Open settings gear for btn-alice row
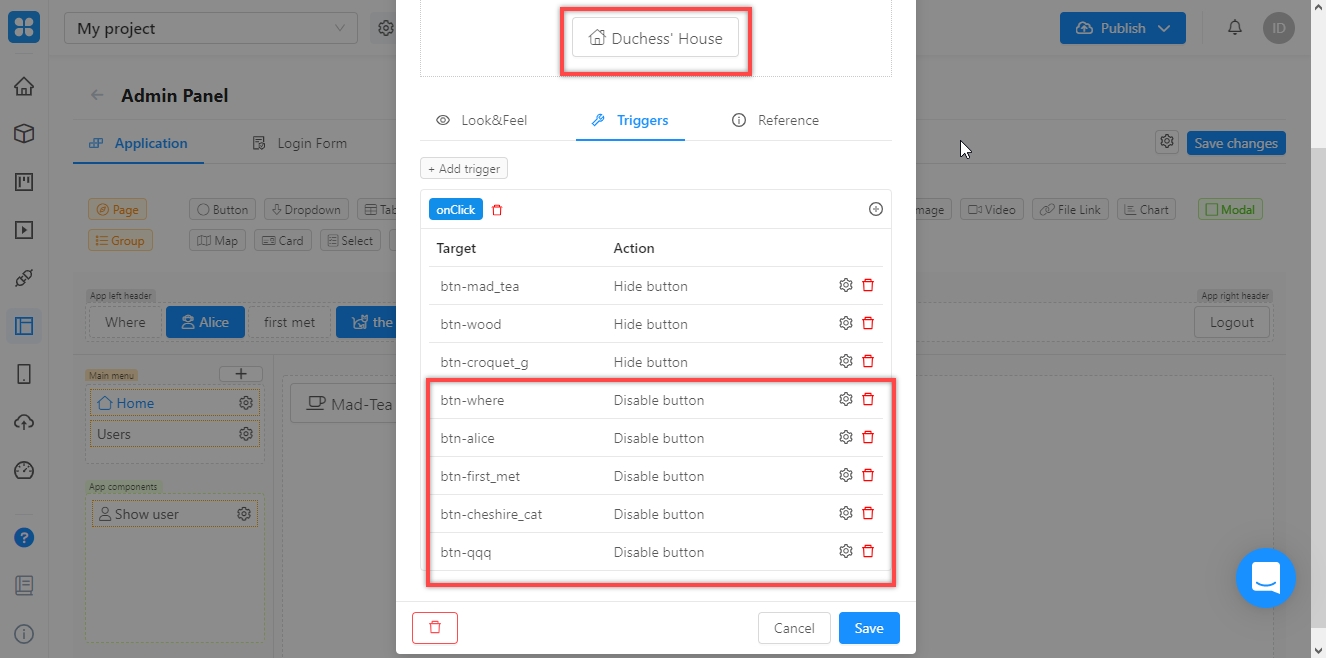The height and width of the screenshot is (658, 1326). [x=846, y=438]
